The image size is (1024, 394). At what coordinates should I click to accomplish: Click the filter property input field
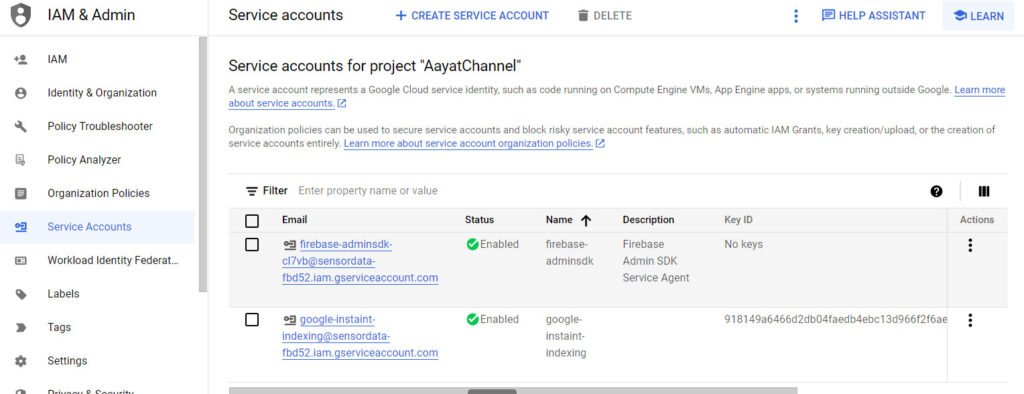(607, 191)
